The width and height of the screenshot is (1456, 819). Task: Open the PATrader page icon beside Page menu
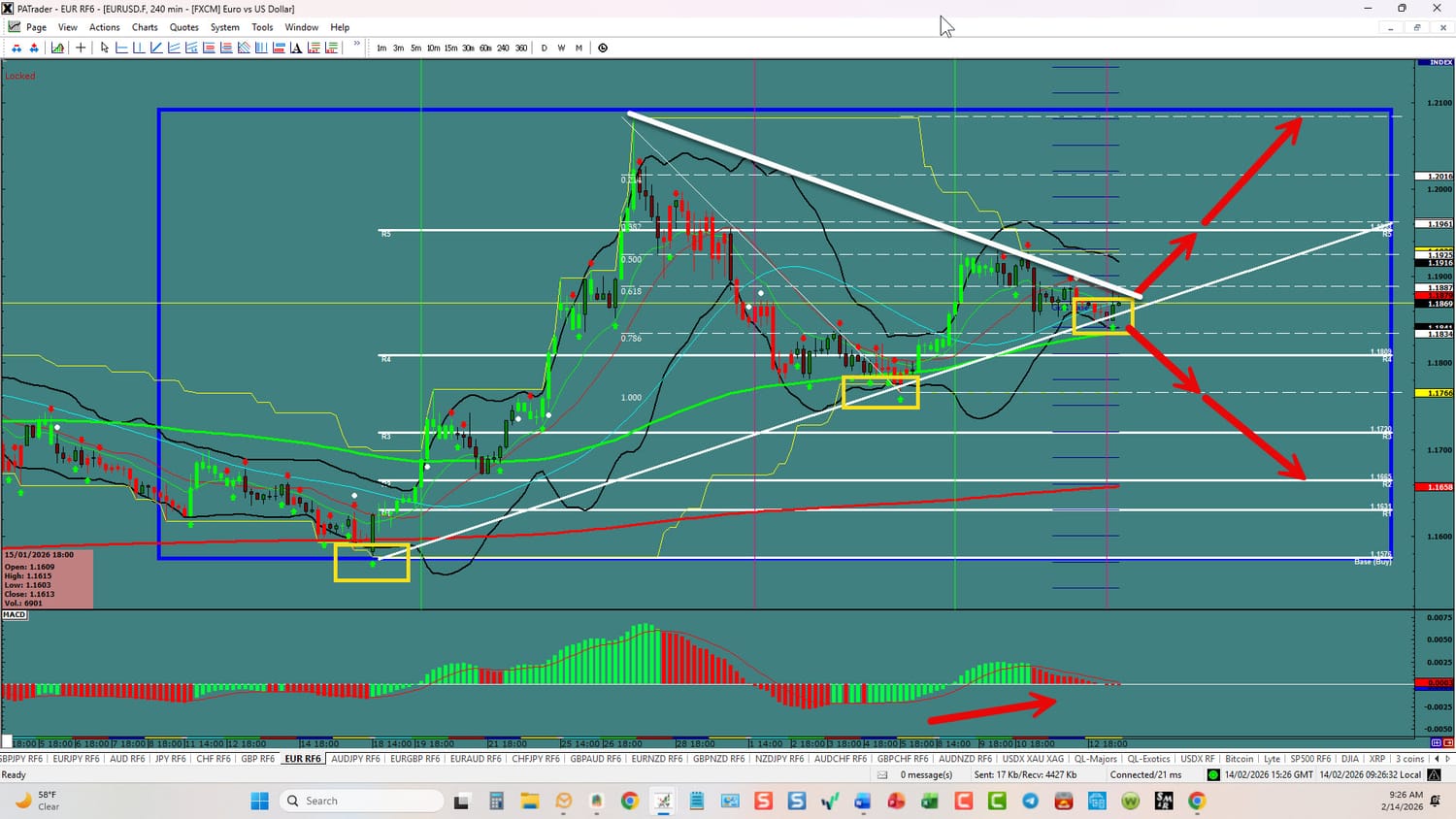coord(14,27)
